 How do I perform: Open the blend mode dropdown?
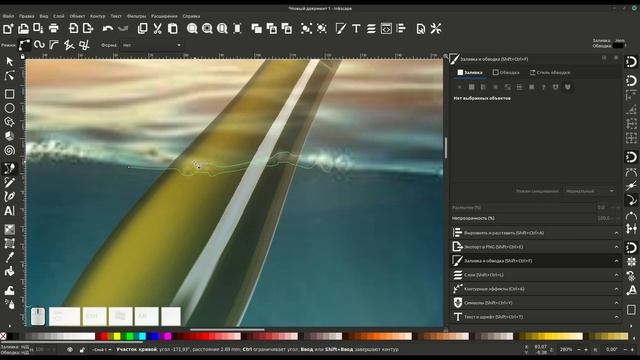tap(590, 191)
